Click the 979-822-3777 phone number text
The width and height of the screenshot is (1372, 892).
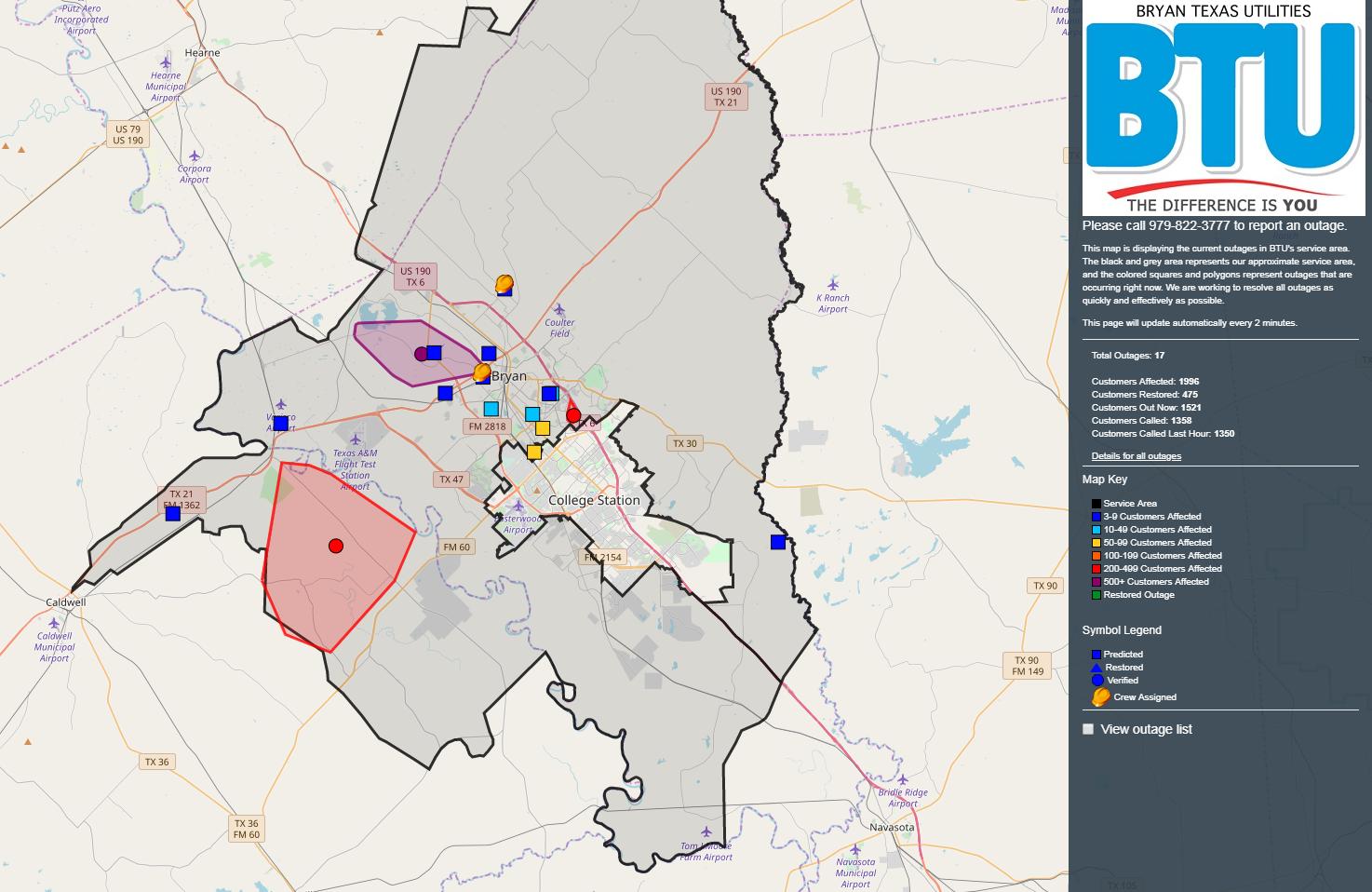1190,225
